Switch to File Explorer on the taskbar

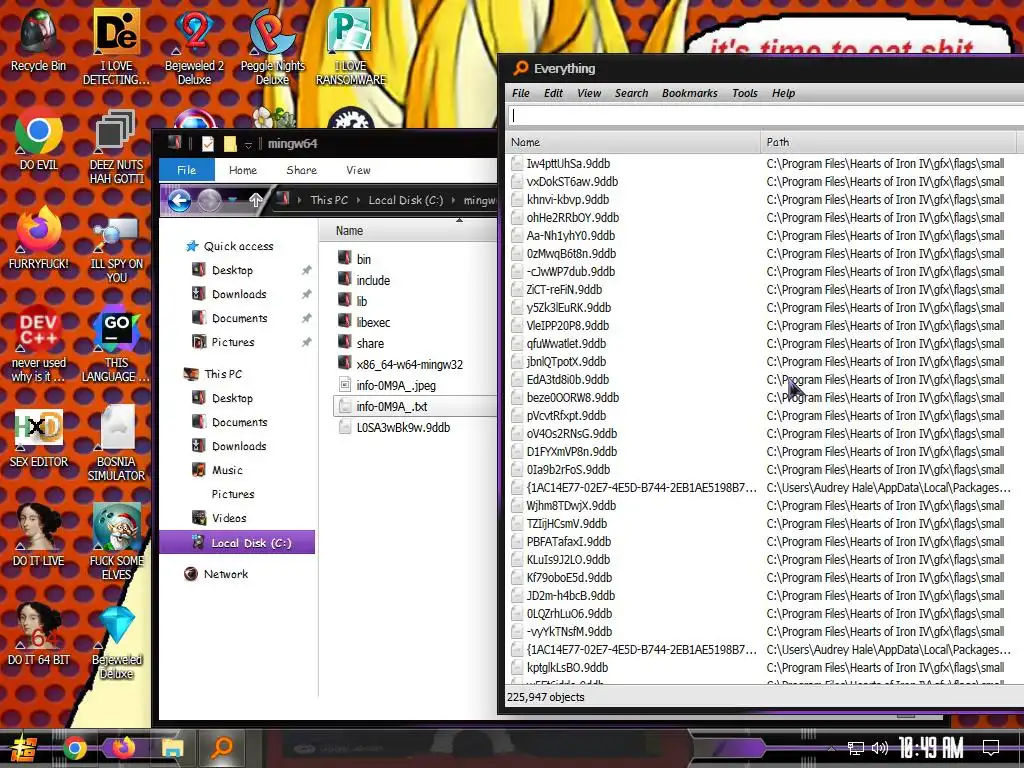pos(172,748)
